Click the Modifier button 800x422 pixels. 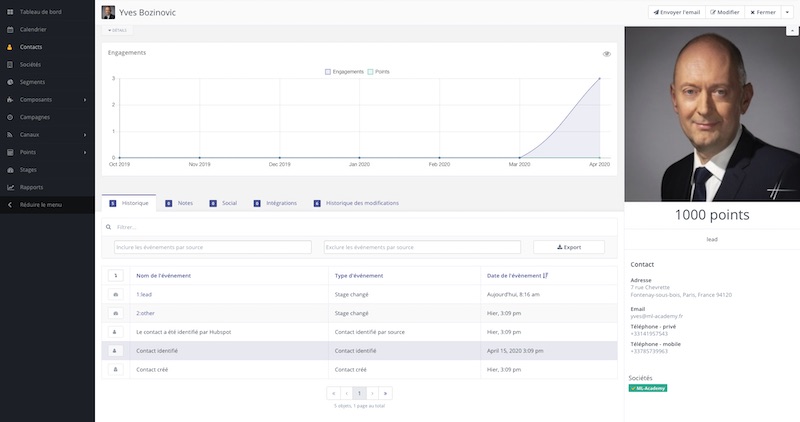coord(725,12)
